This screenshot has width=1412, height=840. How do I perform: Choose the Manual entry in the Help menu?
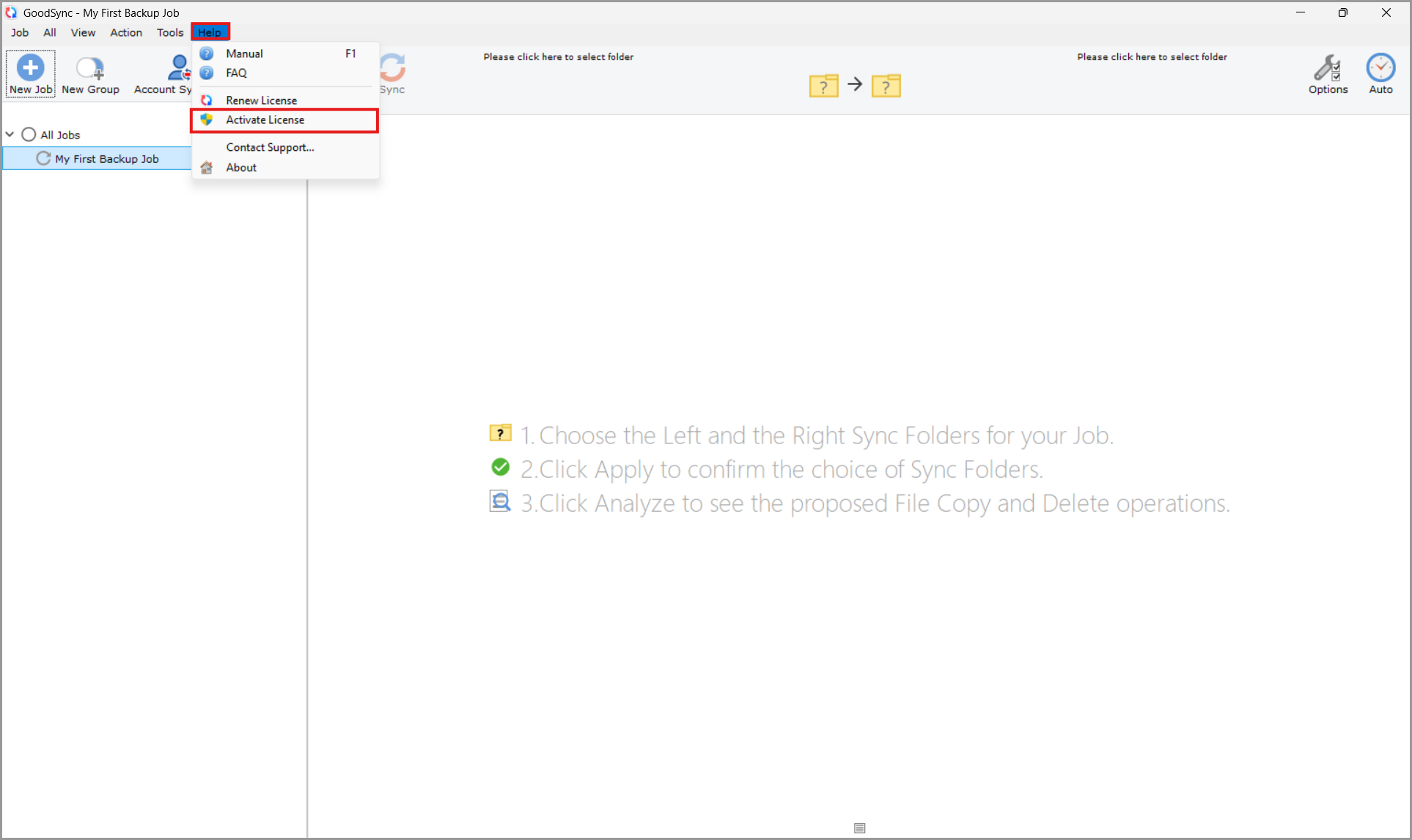[x=285, y=54]
